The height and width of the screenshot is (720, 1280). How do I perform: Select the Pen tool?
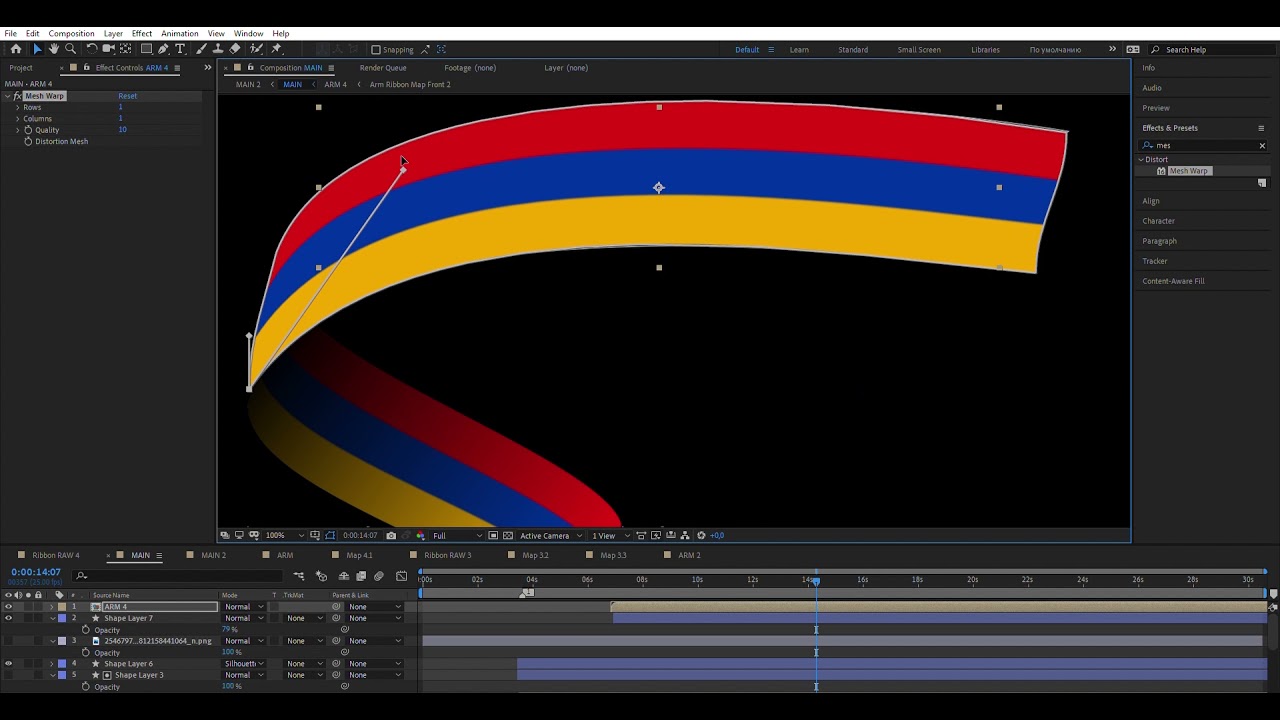coord(163,49)
